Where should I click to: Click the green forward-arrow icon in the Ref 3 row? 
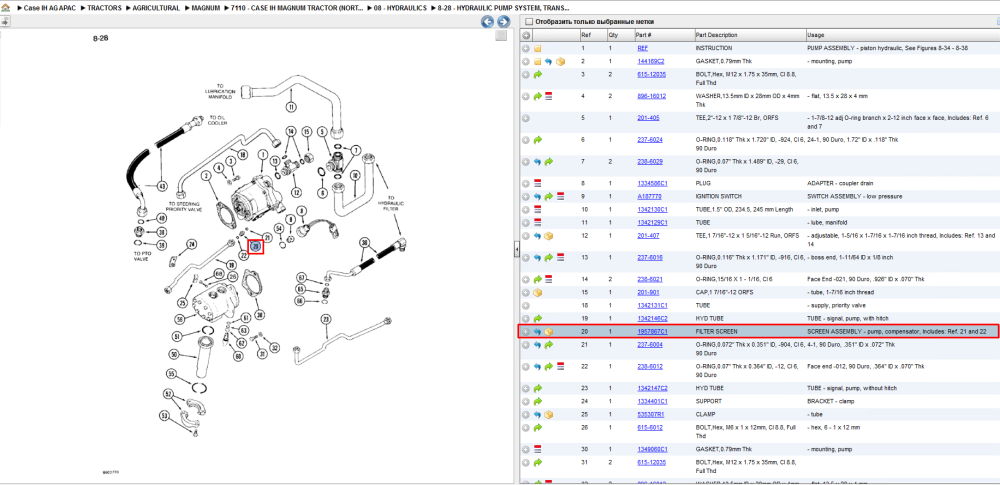(x=538, y=75)
